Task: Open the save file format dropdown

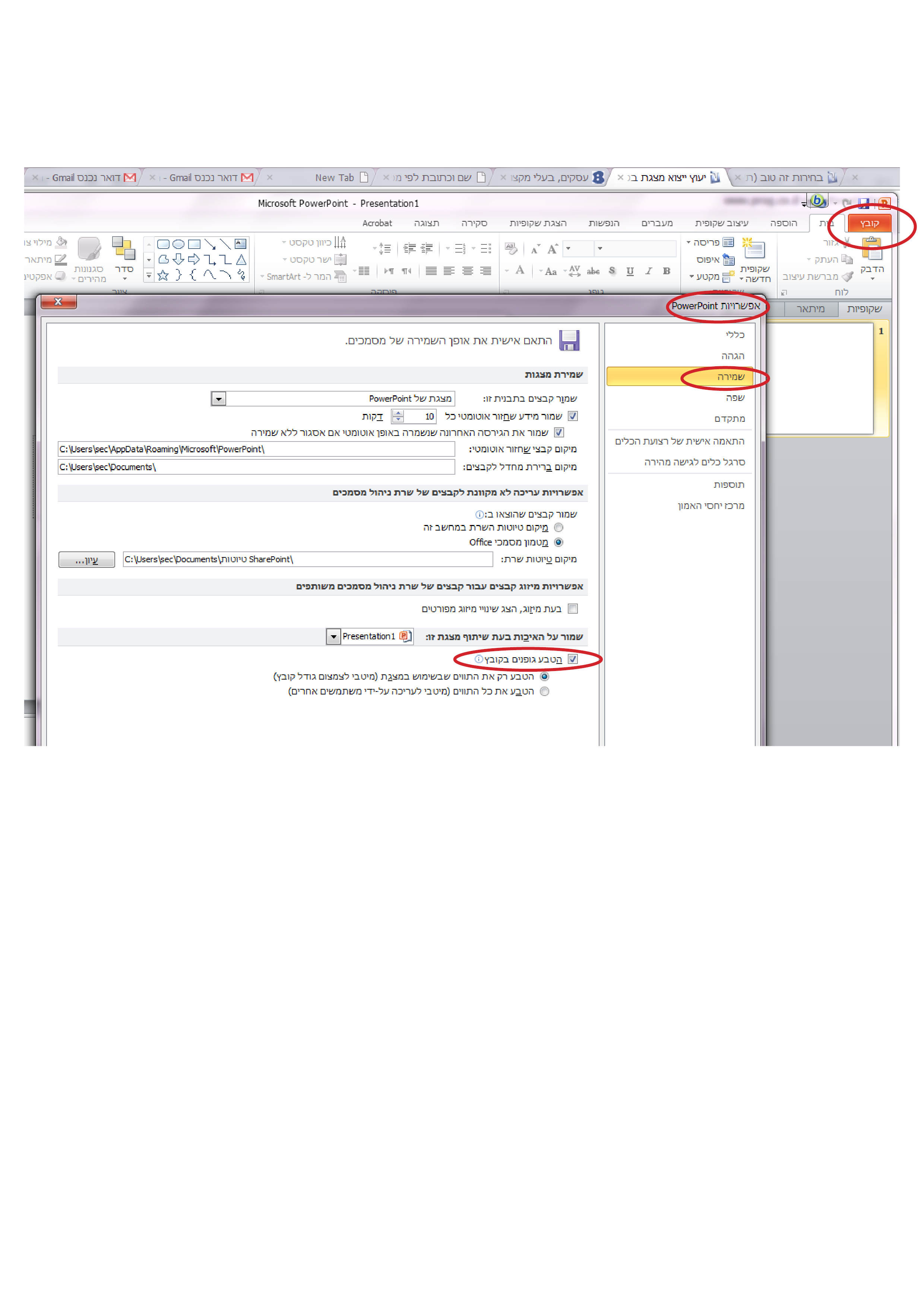Action: coord(219,399)
